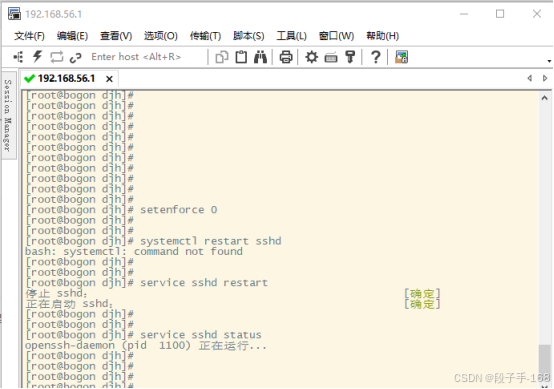Open the 编辑(E) menu

pos(72,36)
